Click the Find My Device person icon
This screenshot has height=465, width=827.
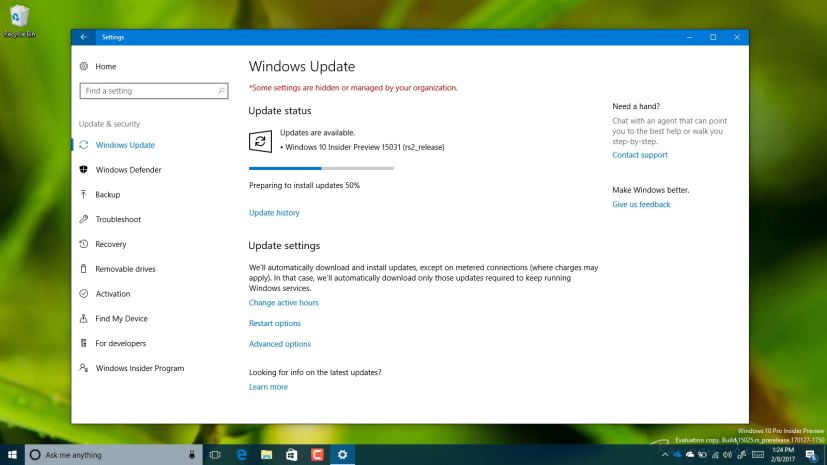pyautogui.click(x=83, y=318)
